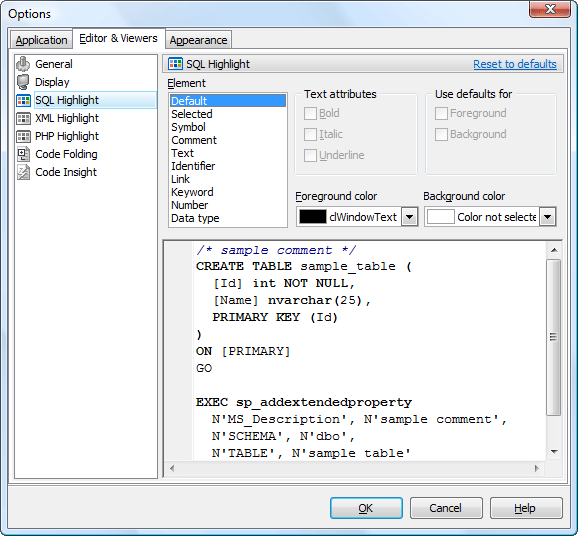Click the preview's vertical scrollbar down arrow
This screenshot has width=578, height=536.
pyautogui.click(x=554, y=452)
